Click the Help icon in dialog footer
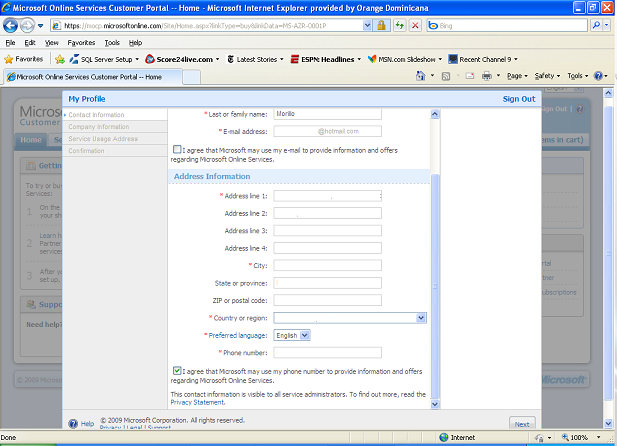 click(x=73, y=424)
